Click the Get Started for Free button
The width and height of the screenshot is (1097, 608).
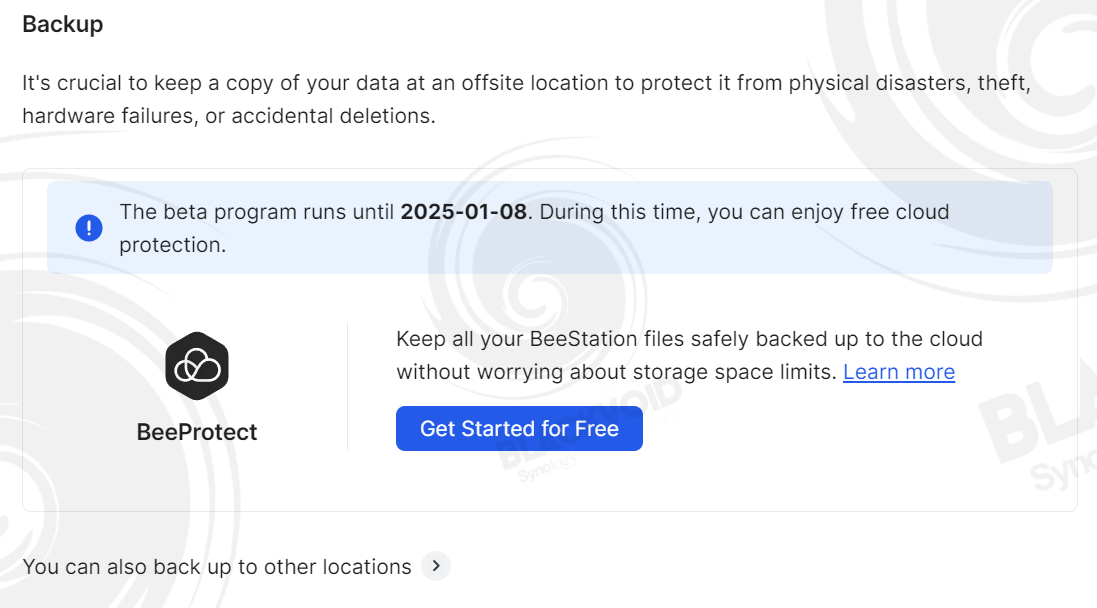coord(519,428)
